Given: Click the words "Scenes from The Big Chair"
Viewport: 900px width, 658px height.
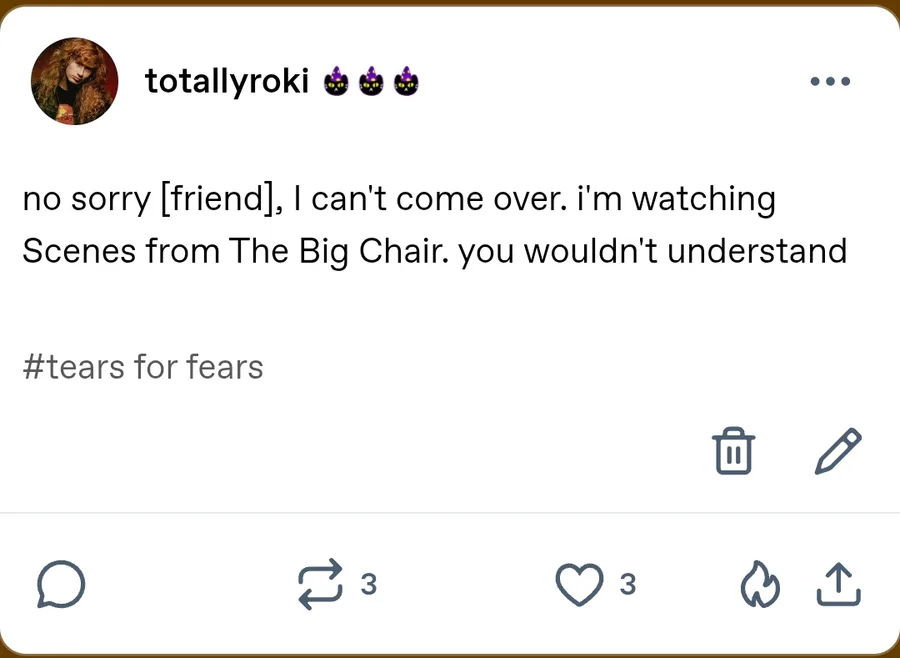Looking at the screenshot, I should (x=236, y=250).
